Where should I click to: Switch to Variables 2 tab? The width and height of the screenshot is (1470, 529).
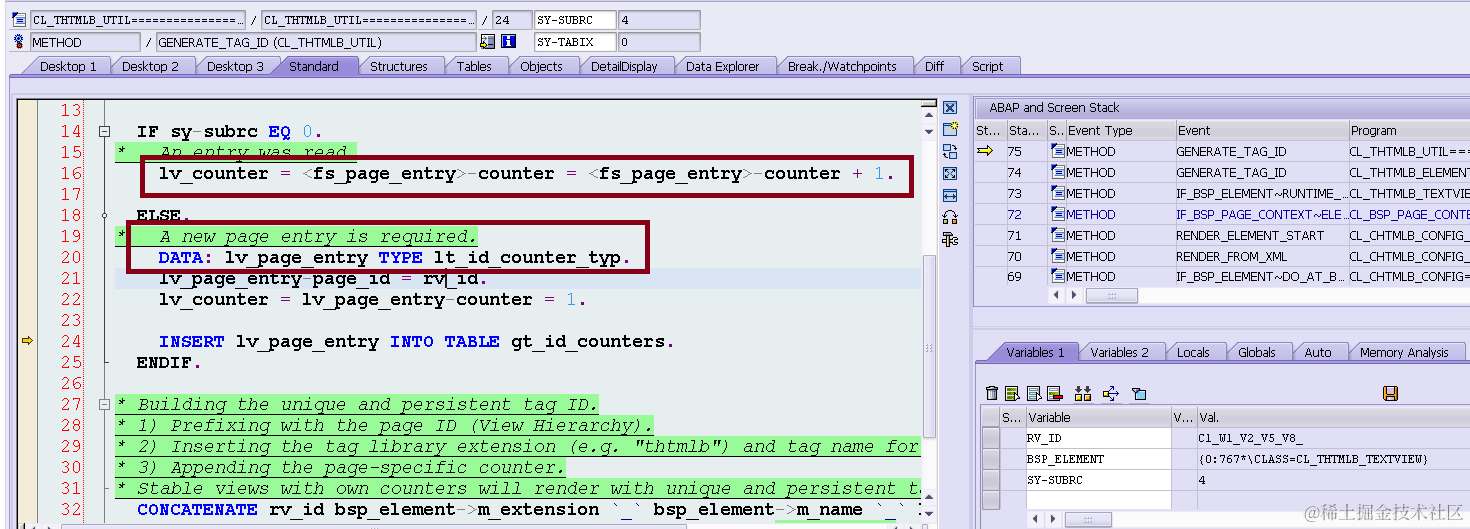1119,352
